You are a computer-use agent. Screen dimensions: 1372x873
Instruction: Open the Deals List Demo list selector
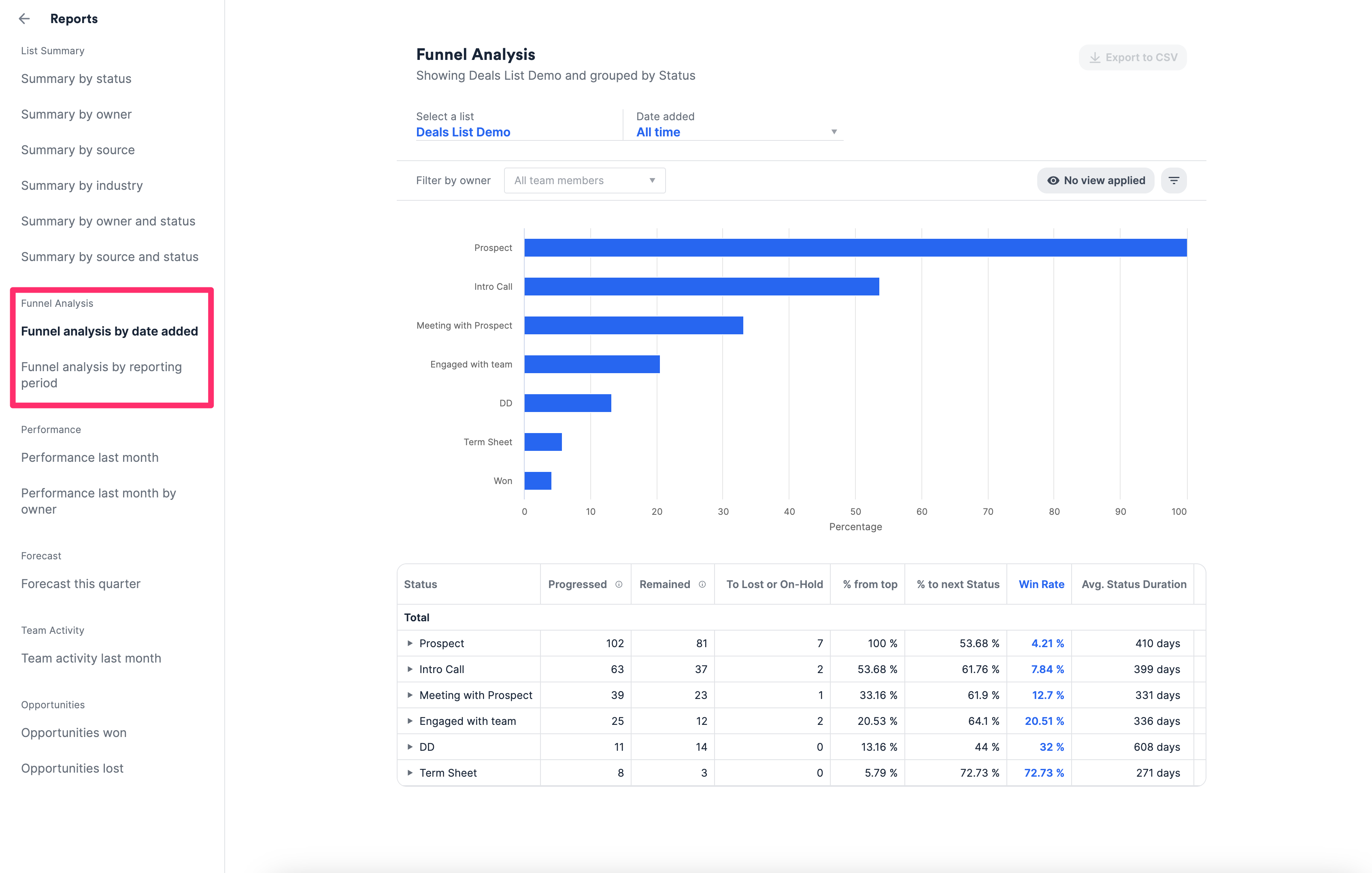click(463, 132)
